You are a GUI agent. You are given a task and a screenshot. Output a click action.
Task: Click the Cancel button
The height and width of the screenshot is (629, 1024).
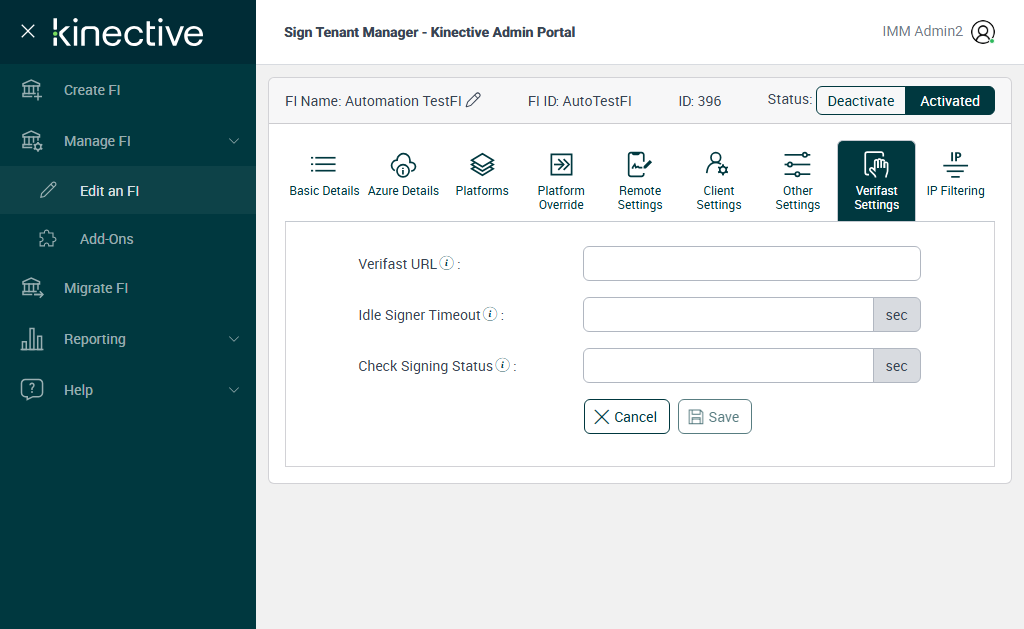click(626, 417)
